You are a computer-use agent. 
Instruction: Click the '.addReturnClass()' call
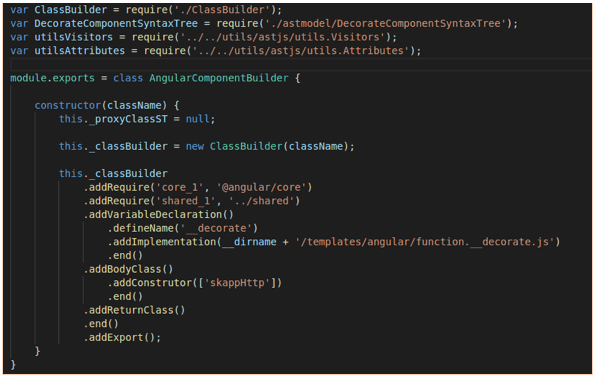click(x=134, y=310)
